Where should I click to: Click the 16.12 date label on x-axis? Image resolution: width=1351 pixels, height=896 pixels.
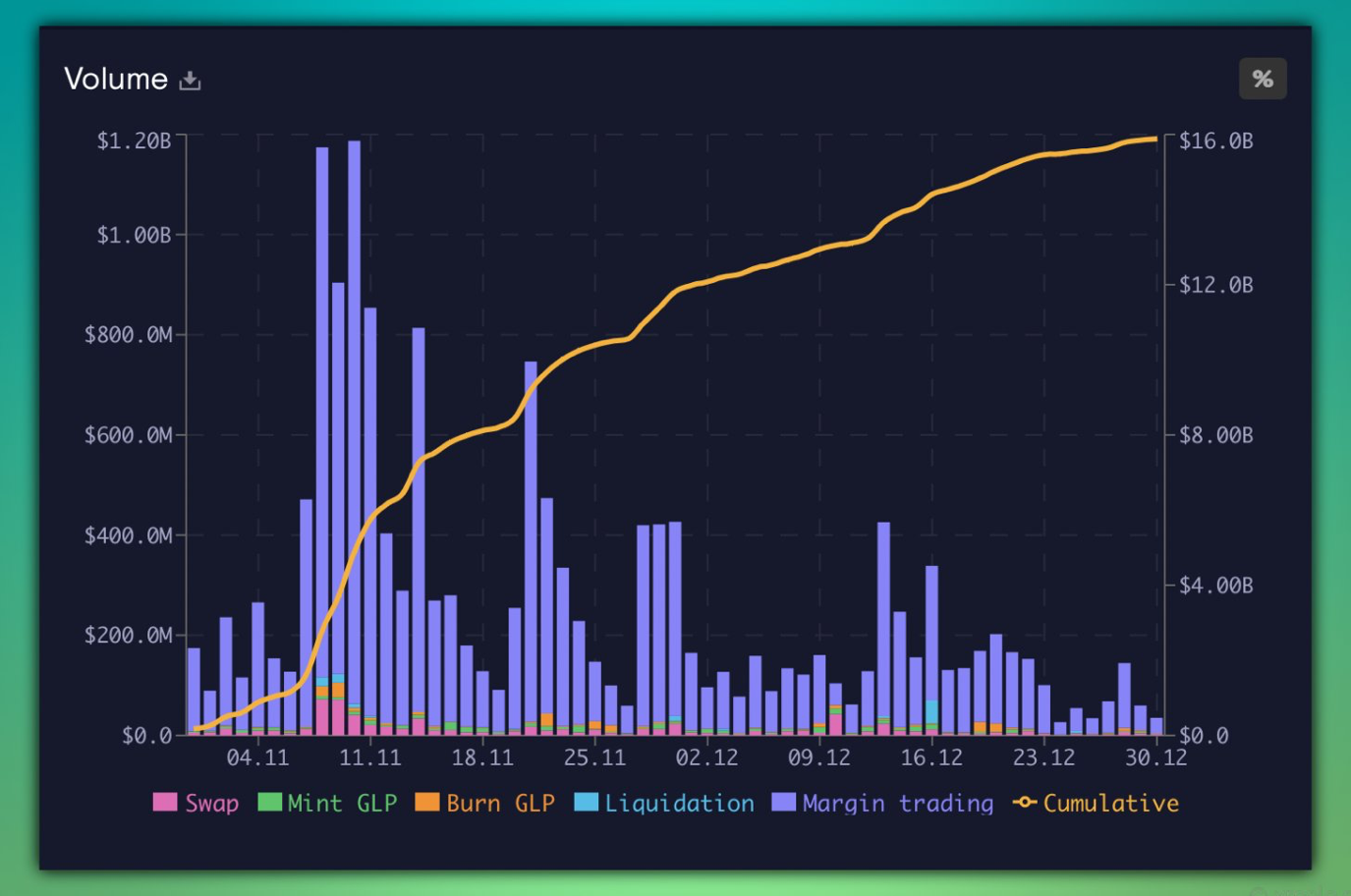pyautogui.click(x=931, y=757)
